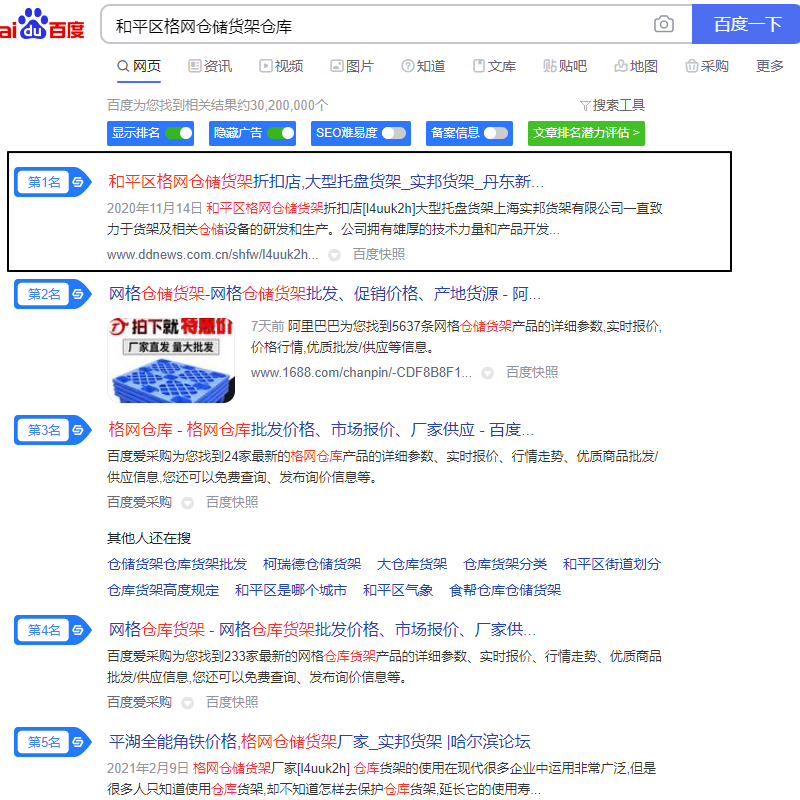This screenshot has height=800, width=800.
Task: Switch to the 图片 tab
Action: [352, 66]
